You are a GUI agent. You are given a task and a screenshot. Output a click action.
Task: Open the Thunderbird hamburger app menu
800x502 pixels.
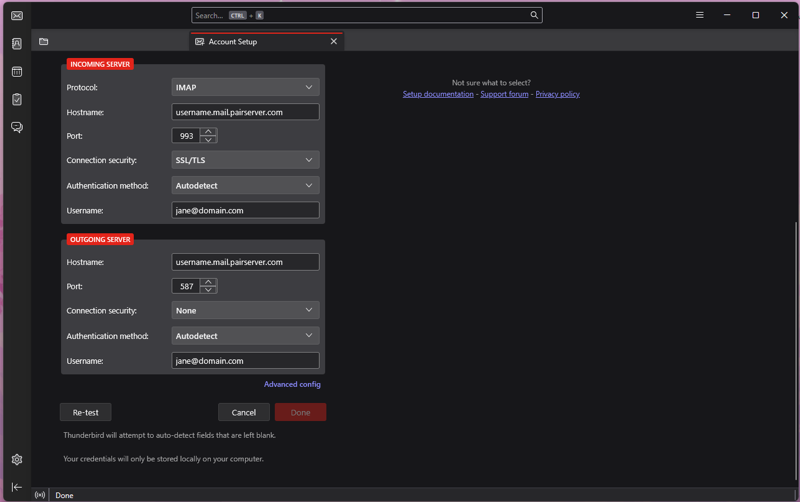699,15
